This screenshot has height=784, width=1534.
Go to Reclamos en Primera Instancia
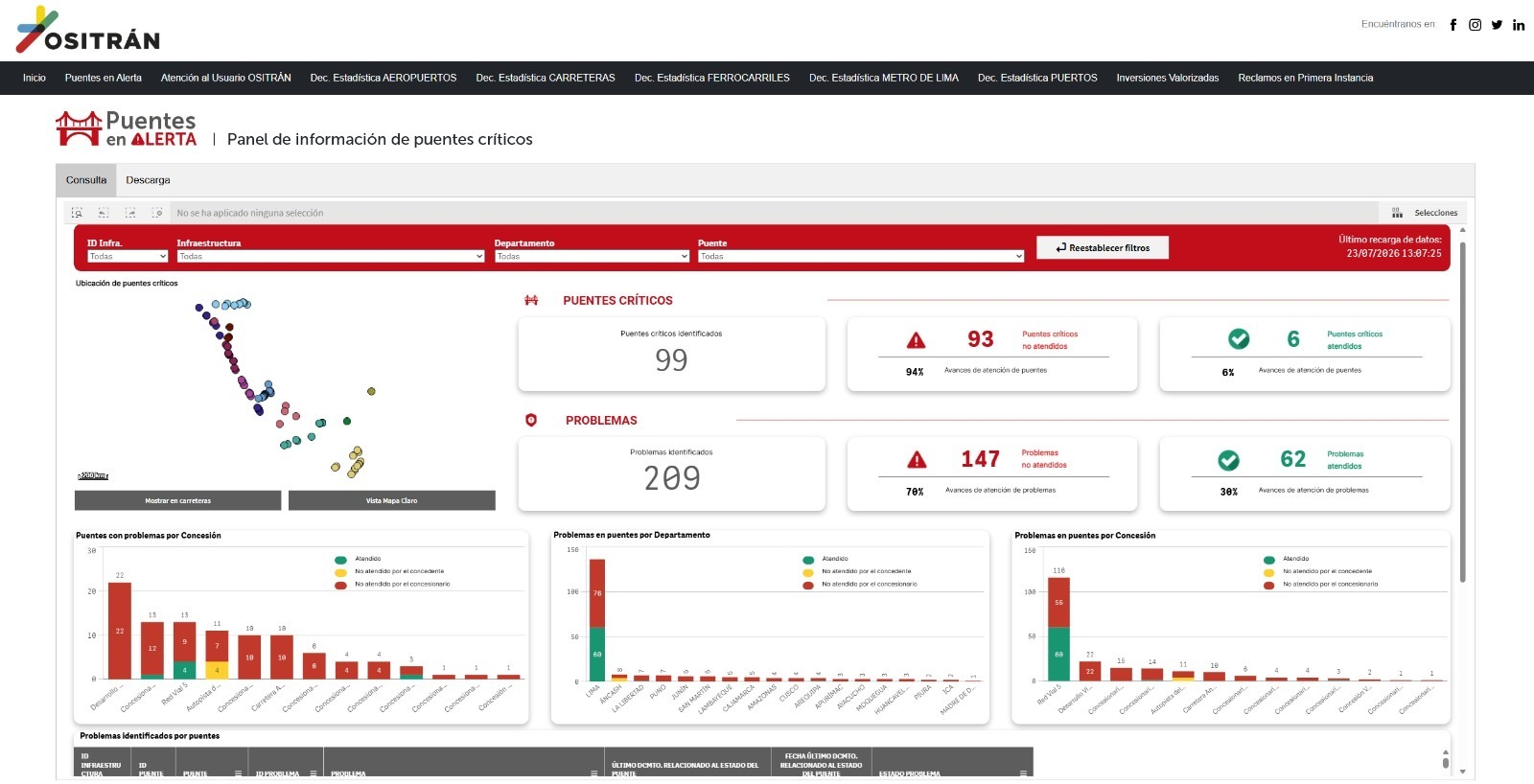[x=1305, y=78]
